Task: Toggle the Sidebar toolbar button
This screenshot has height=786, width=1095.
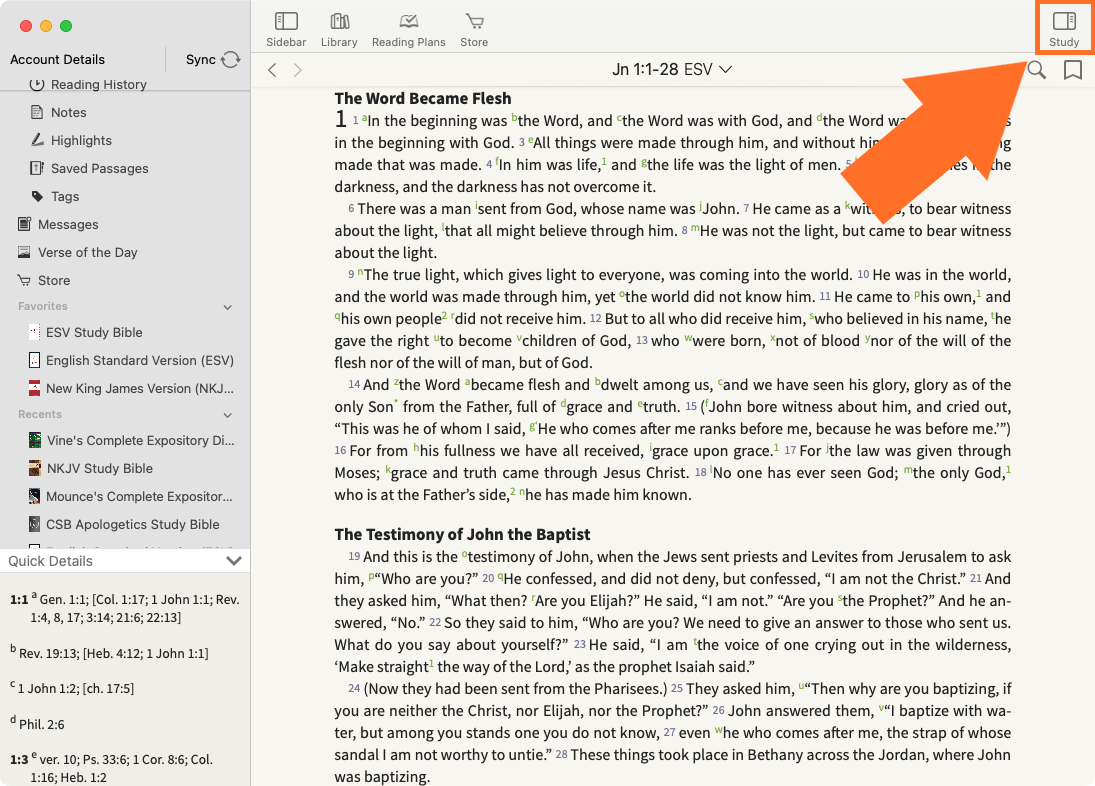Action: (286, 30)
